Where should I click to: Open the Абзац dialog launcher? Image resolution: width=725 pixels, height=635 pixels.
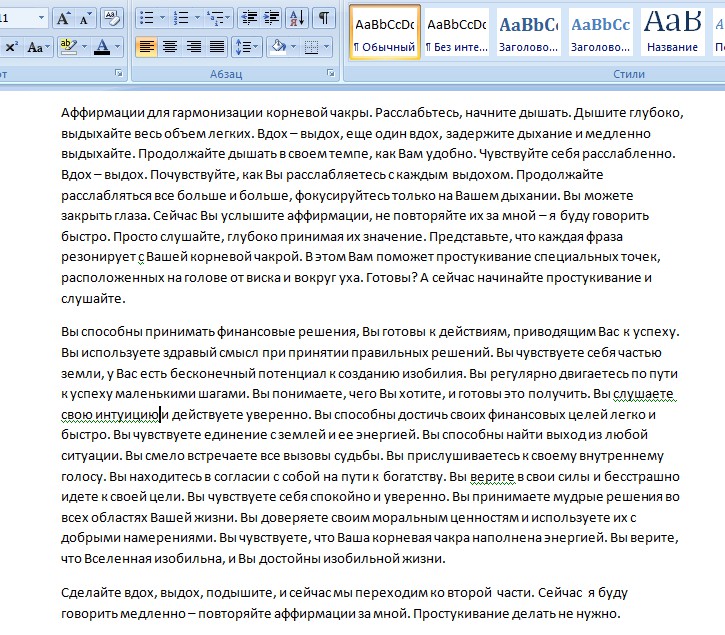[x=331, y=73]
